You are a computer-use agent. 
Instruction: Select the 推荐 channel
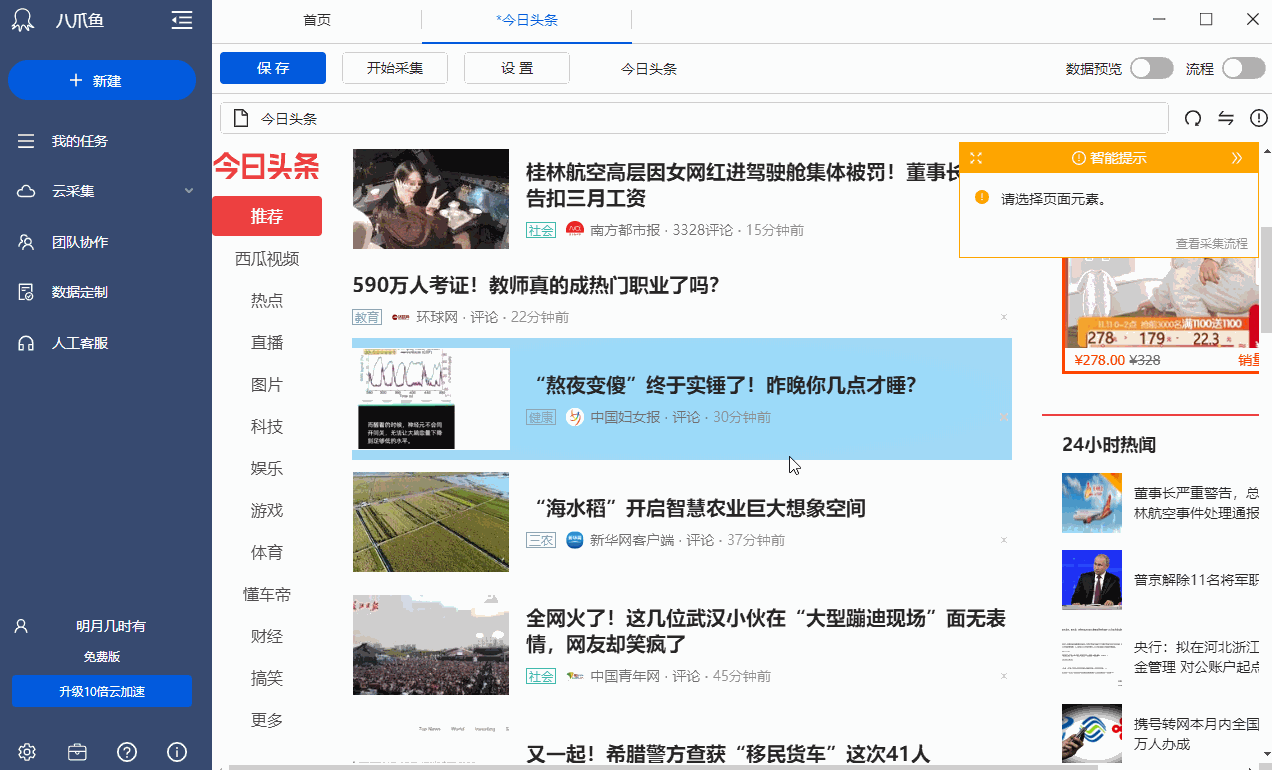(x=267, y=216)
